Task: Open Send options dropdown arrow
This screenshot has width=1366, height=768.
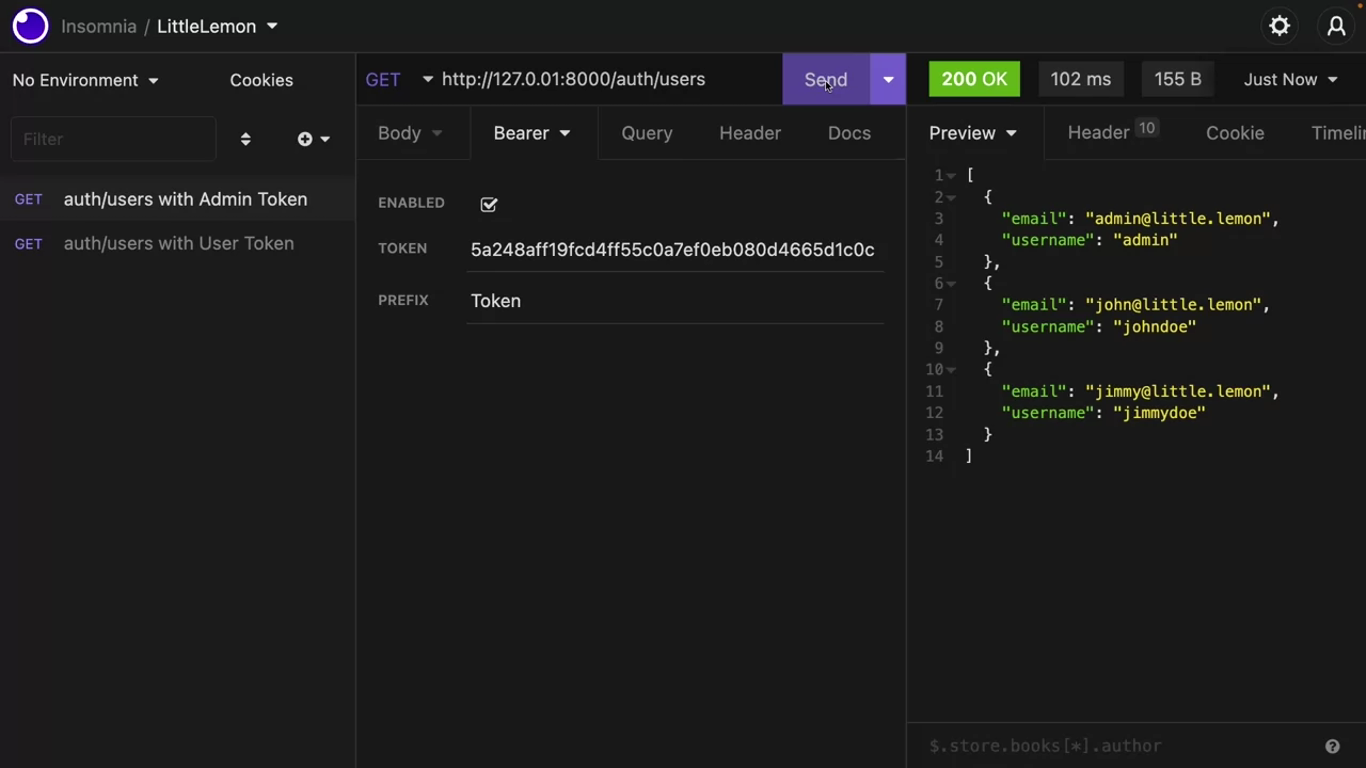Action: [888, 79]
